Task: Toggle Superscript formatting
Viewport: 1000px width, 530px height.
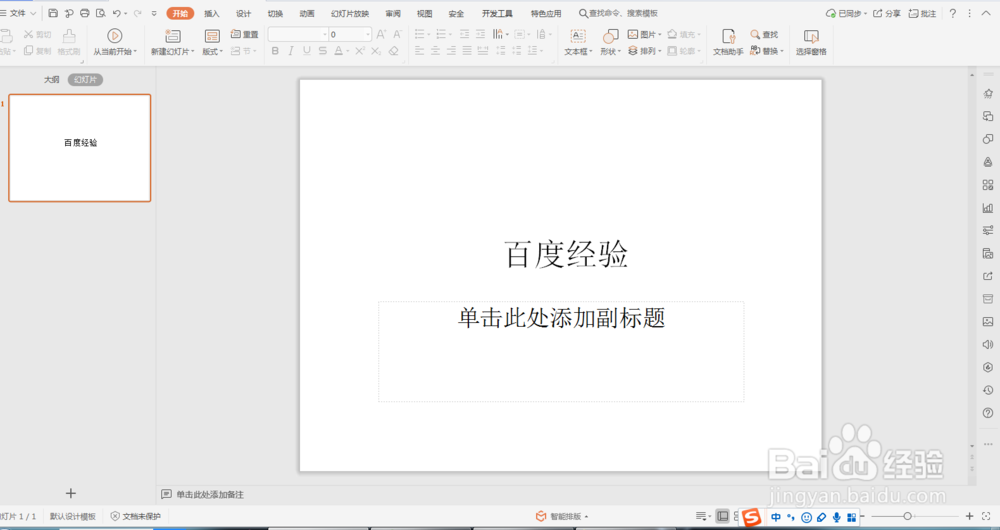Action: (360, 51)
